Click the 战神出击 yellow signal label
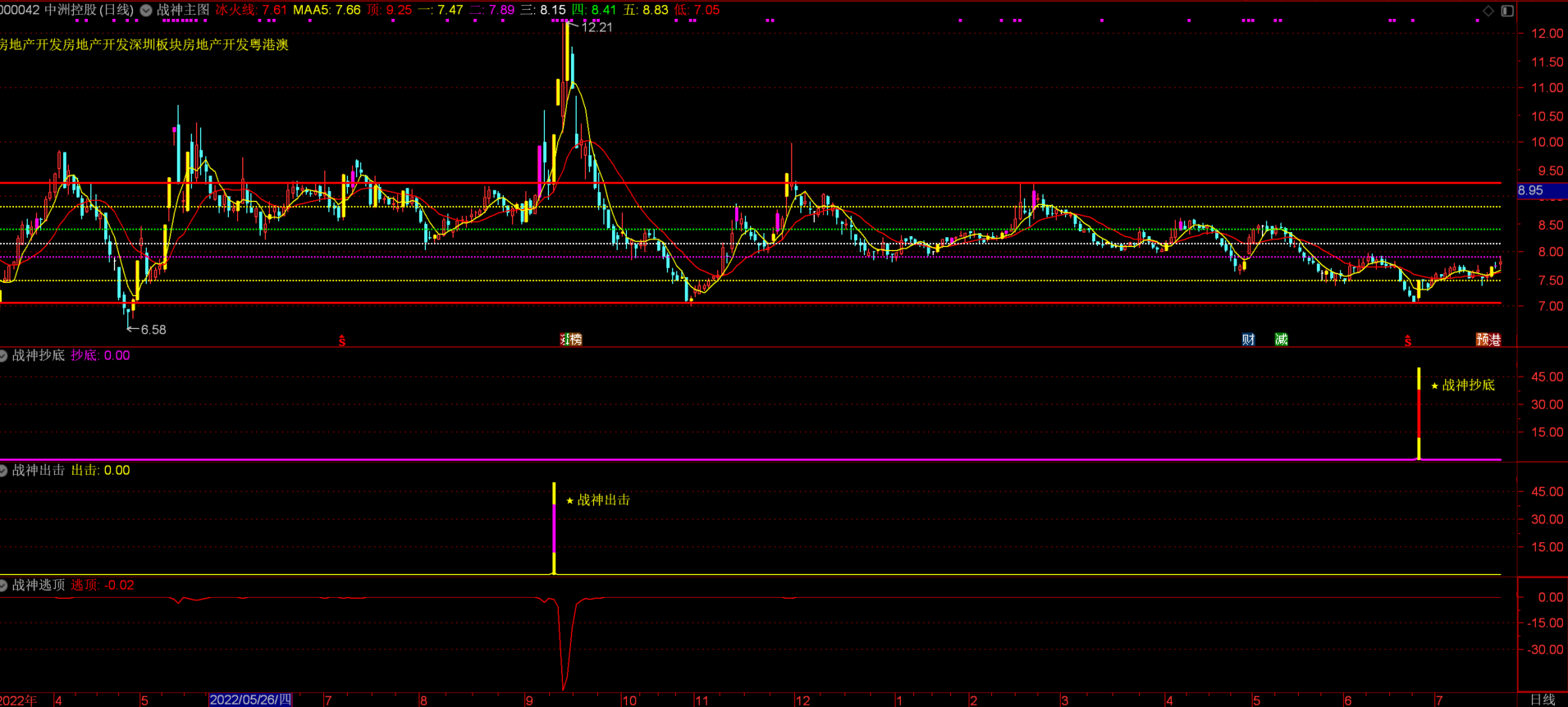Image resolution: width=1568 pixels, height=707 pixels. pos(603,499)
